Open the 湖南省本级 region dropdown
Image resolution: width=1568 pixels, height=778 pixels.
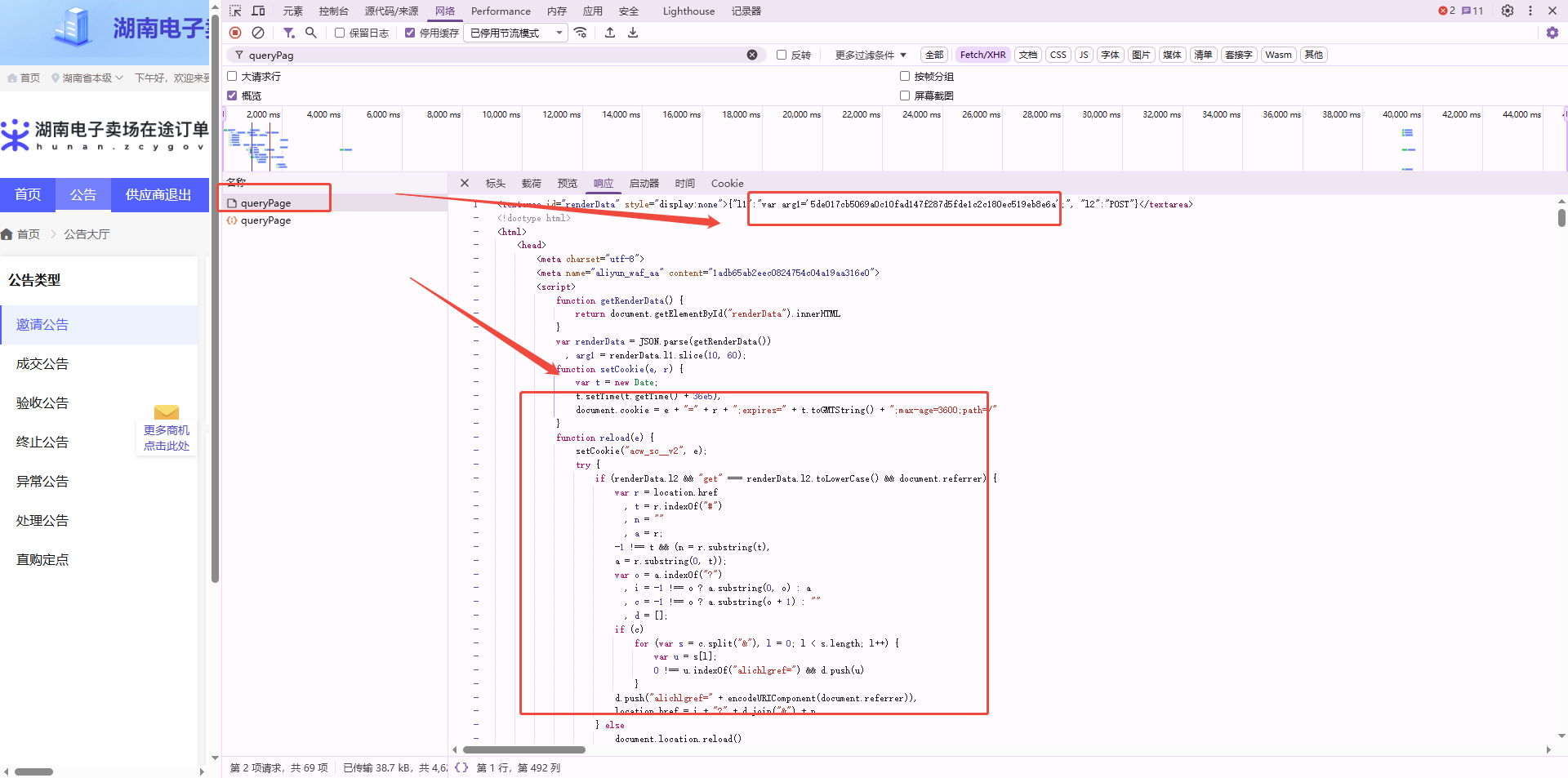pyautogui.click(x=87, y=78)
